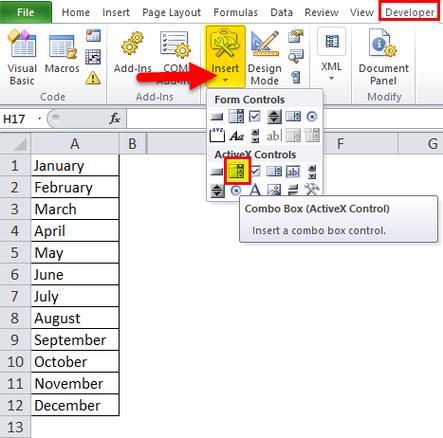Click the Select All corner button
This screenshot has height=438, width=443.
point(15,144)
